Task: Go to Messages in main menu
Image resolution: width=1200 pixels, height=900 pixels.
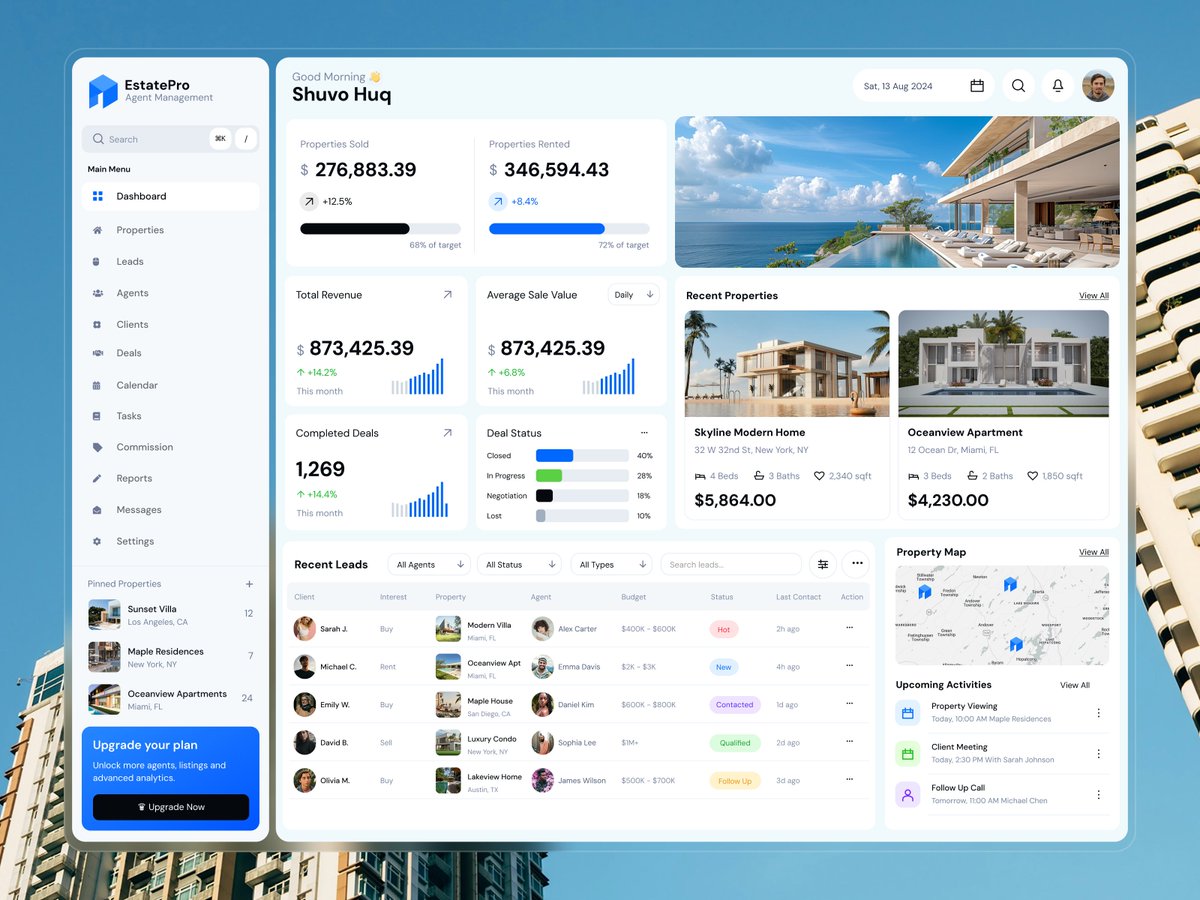Action: pyautogui.click(x=139, y=510)
